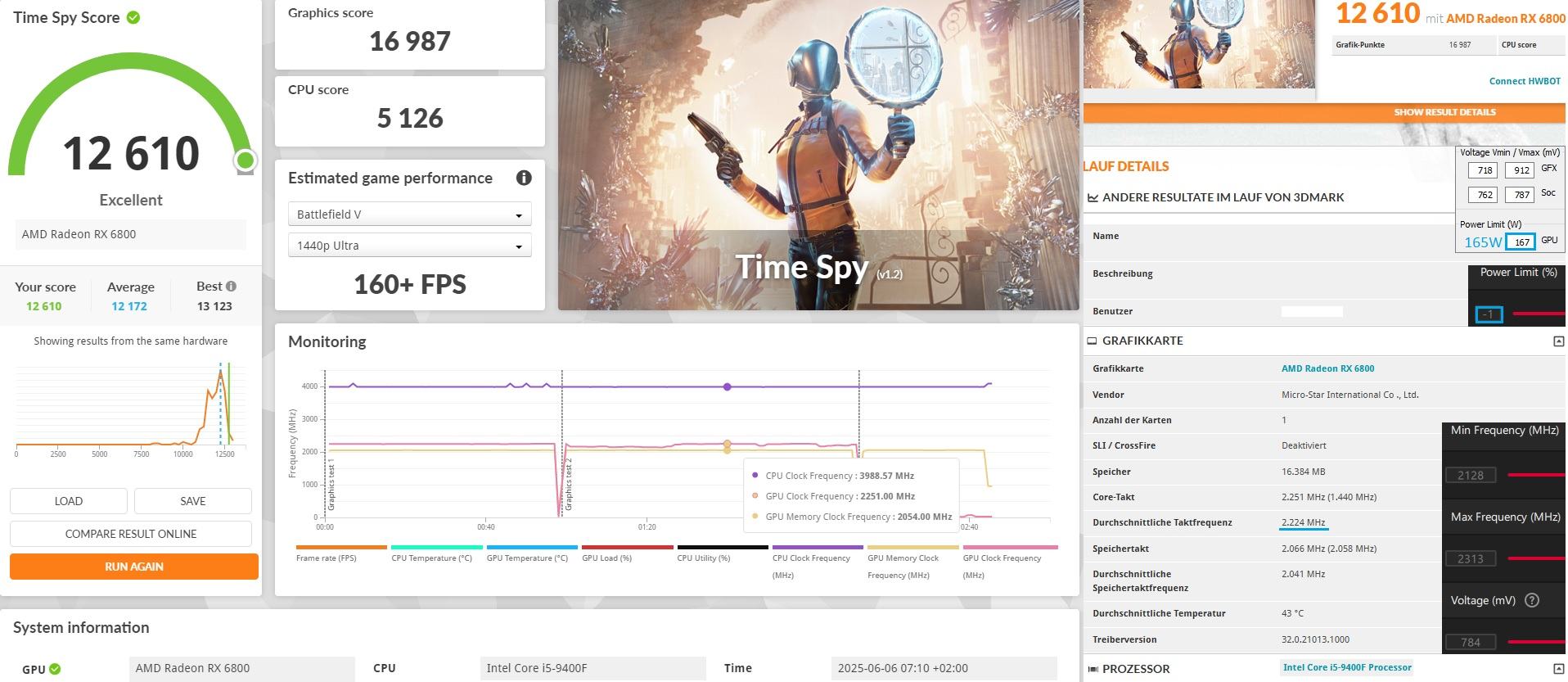Image resolution: width=1568 pixels, height=682 pixels.
Task: Open the Battlefield V game dropdown
Action: pos(410,215)
